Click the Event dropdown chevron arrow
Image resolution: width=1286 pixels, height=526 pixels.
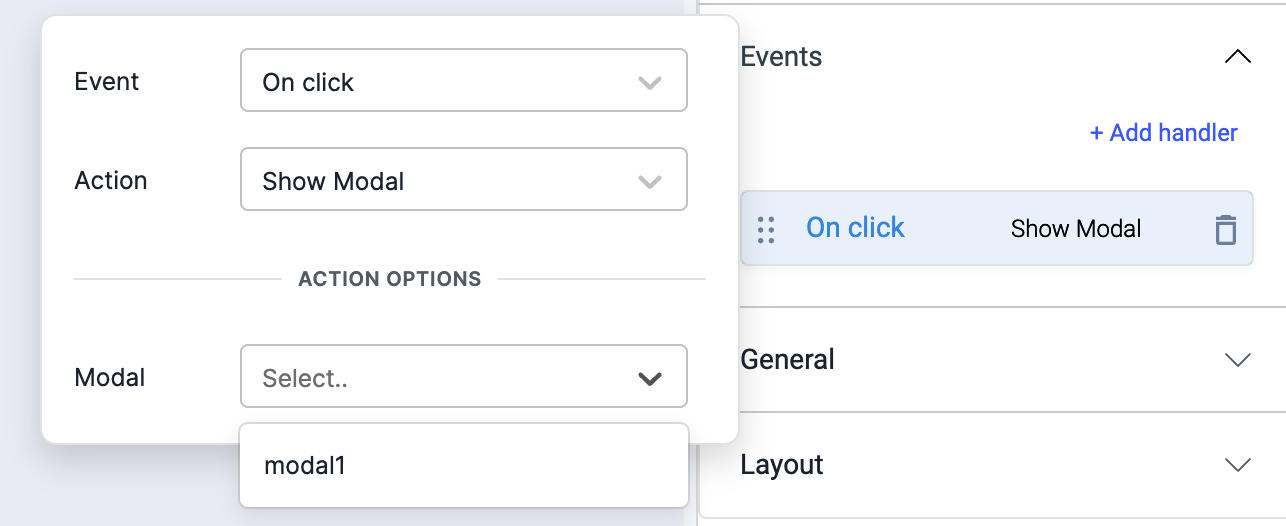(x=650, y=82)
